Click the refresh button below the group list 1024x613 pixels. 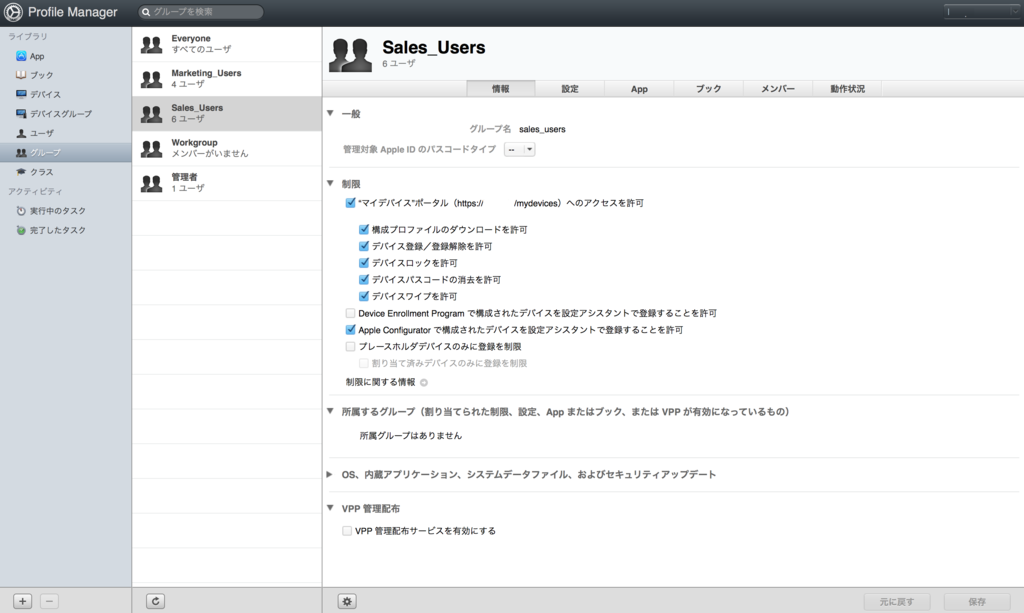[x=155, y=601]
